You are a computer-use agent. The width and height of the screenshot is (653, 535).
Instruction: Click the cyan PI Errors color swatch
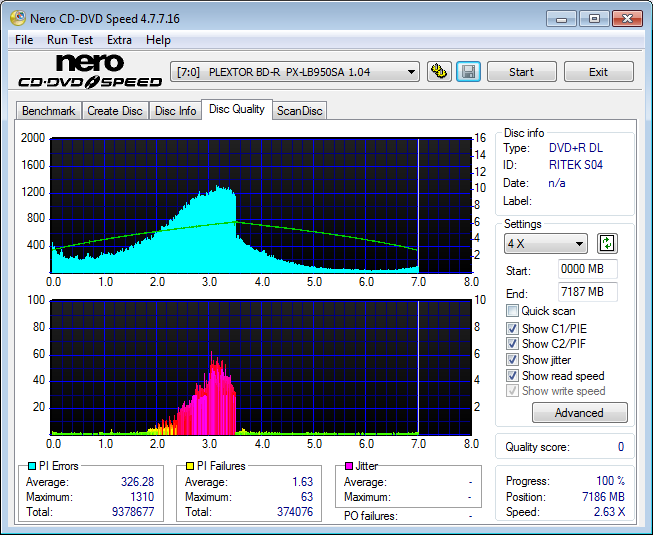pos(32,466)
